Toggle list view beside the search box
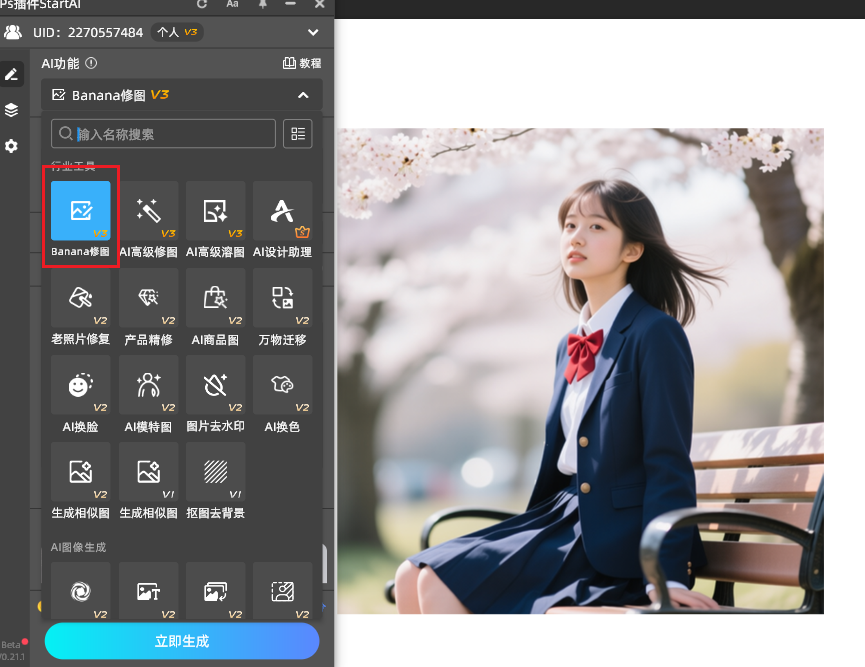This screenshot has width=865, height=667. coord(297,134)
